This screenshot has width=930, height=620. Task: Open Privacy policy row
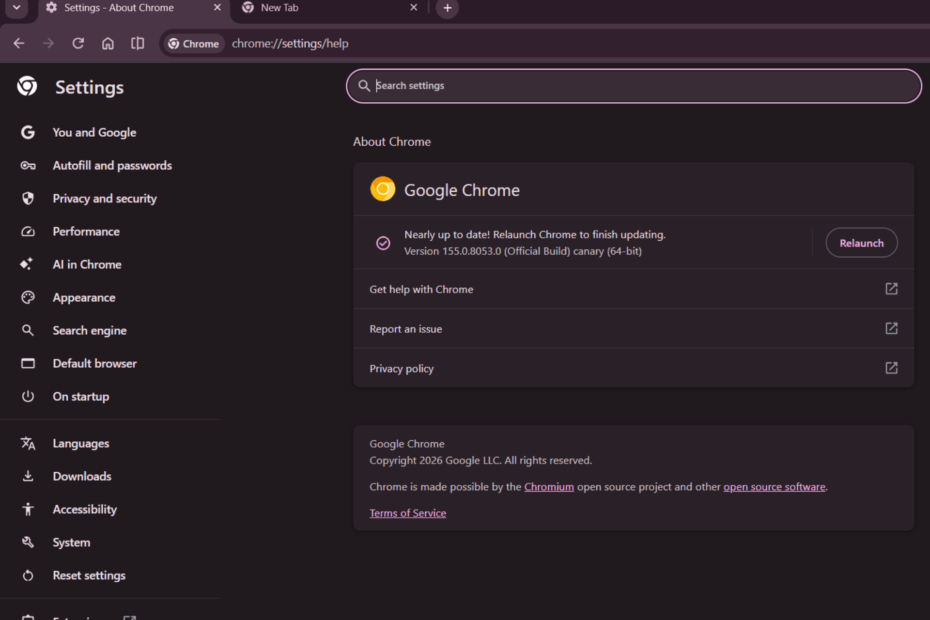[633, 368]
